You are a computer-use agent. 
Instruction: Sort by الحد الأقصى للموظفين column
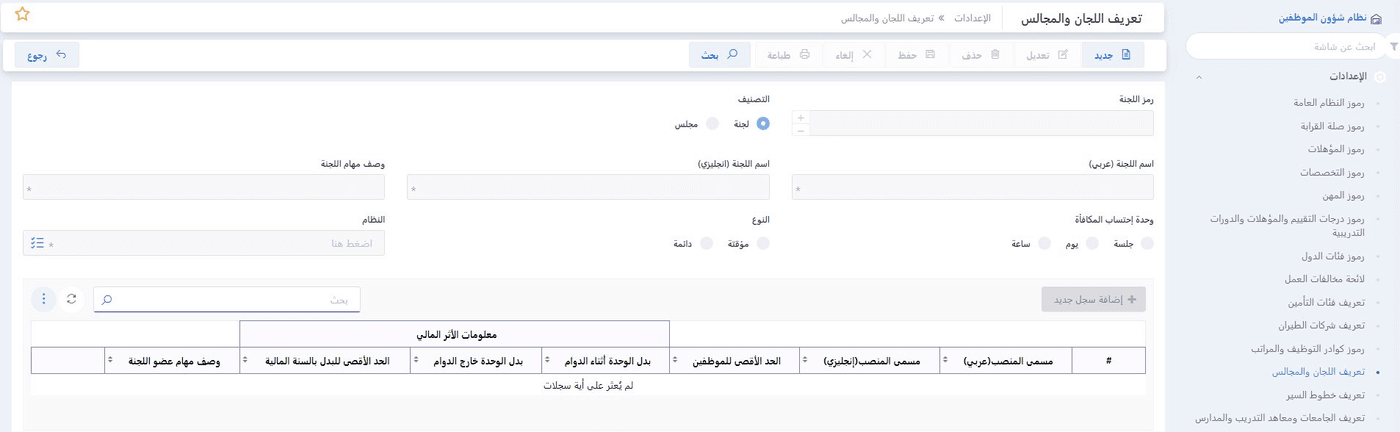click(x=735, y=360)
